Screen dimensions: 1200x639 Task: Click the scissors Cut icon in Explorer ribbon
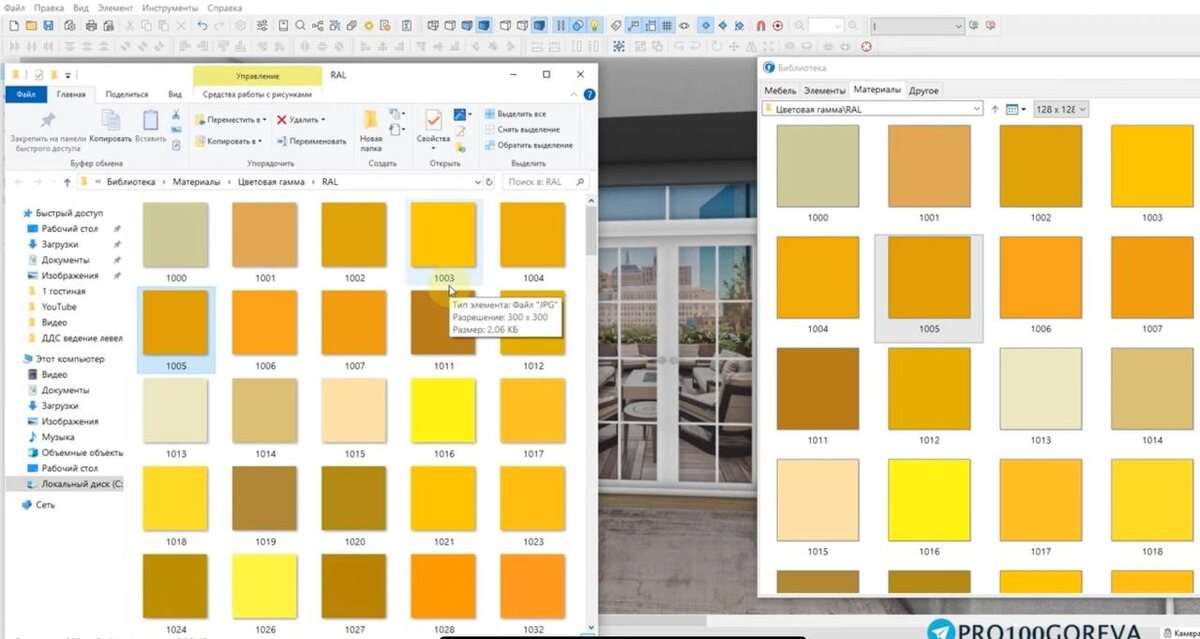pyautogui.click(x=176, y=115)
